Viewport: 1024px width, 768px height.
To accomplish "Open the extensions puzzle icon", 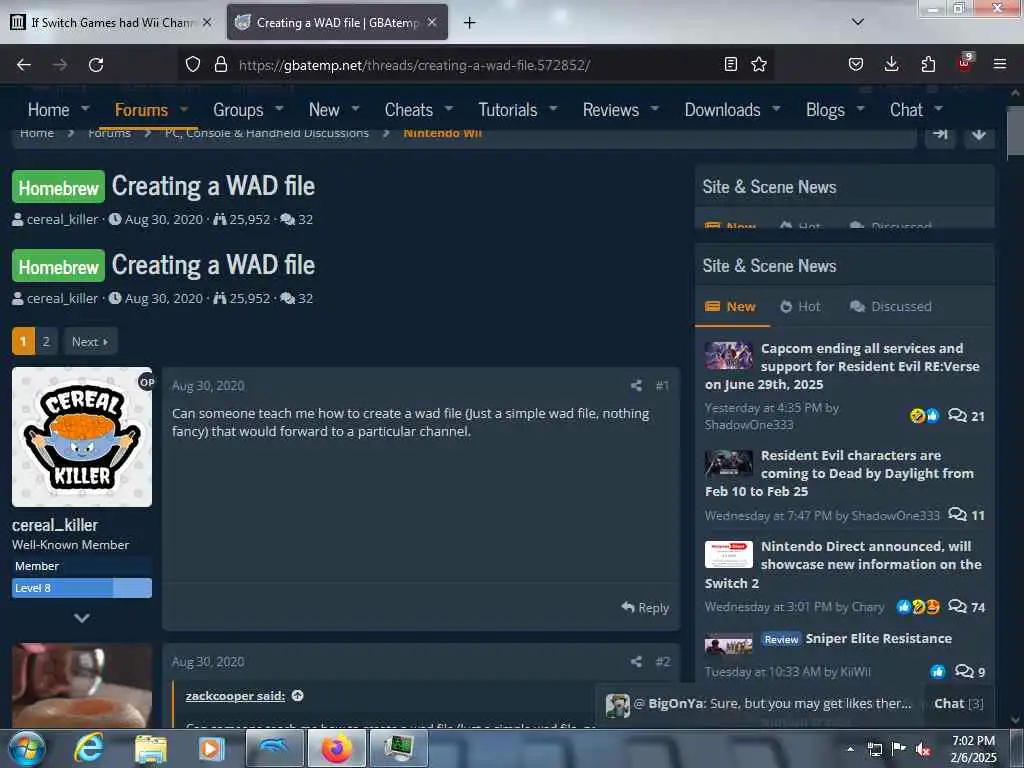I will tap(928, 64).
